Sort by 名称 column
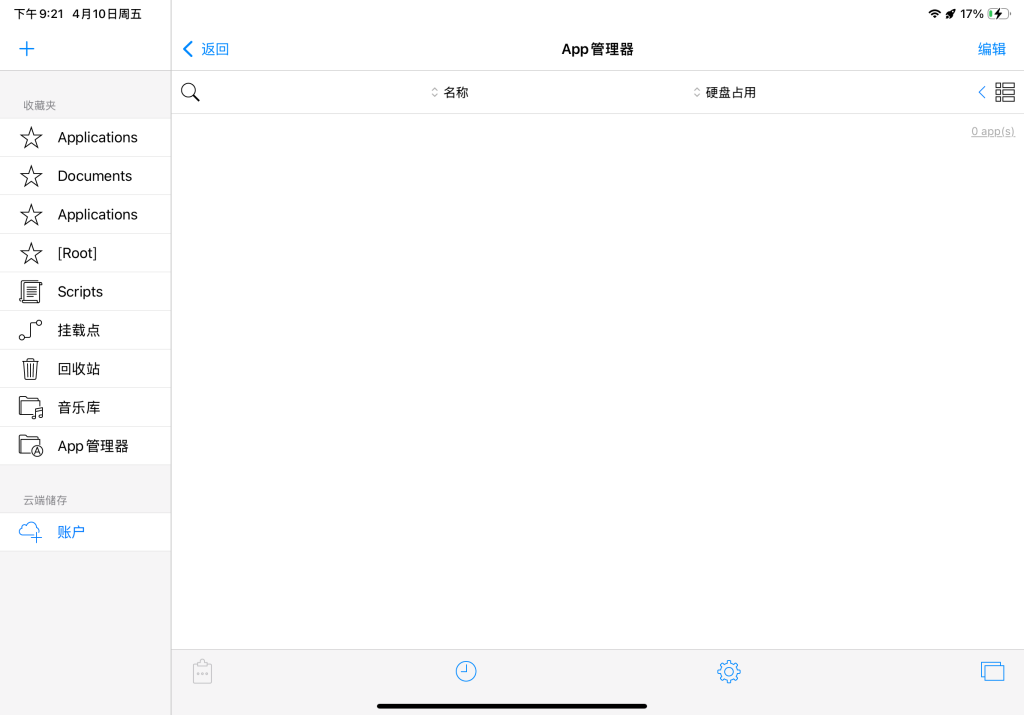 click(450, 92)
